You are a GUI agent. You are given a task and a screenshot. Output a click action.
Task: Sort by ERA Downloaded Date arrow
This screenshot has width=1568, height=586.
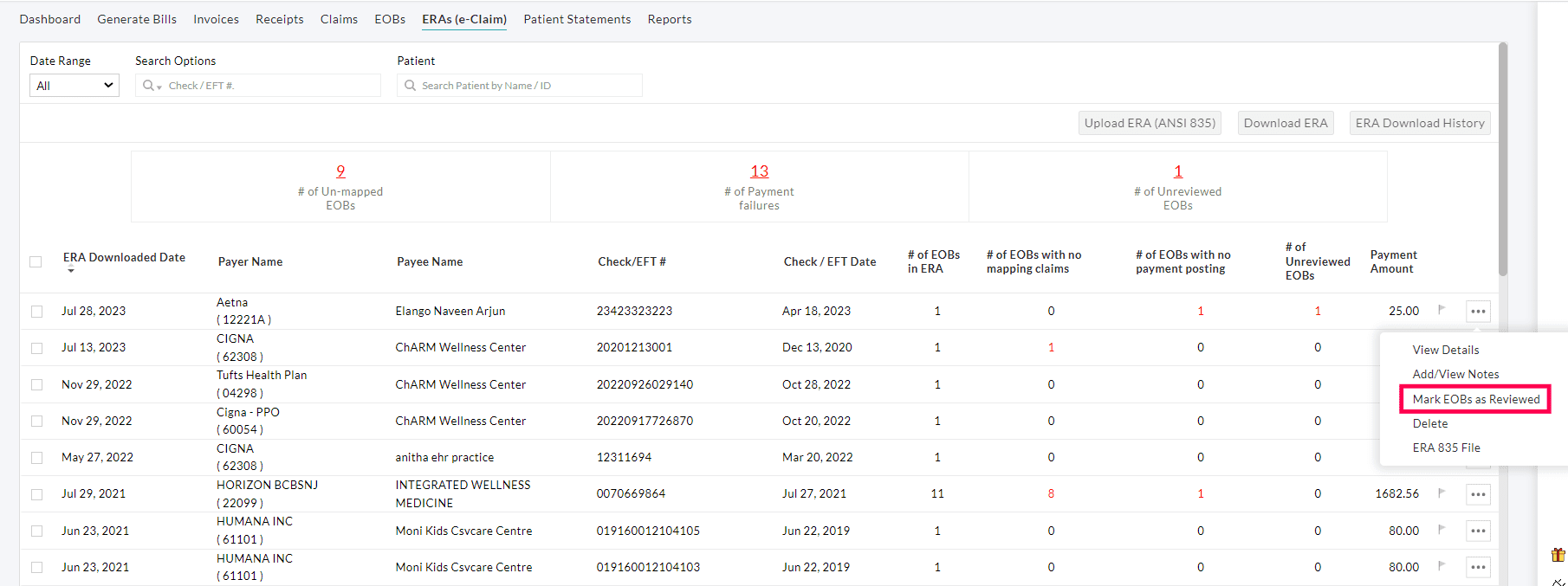(x=71, y=271)
